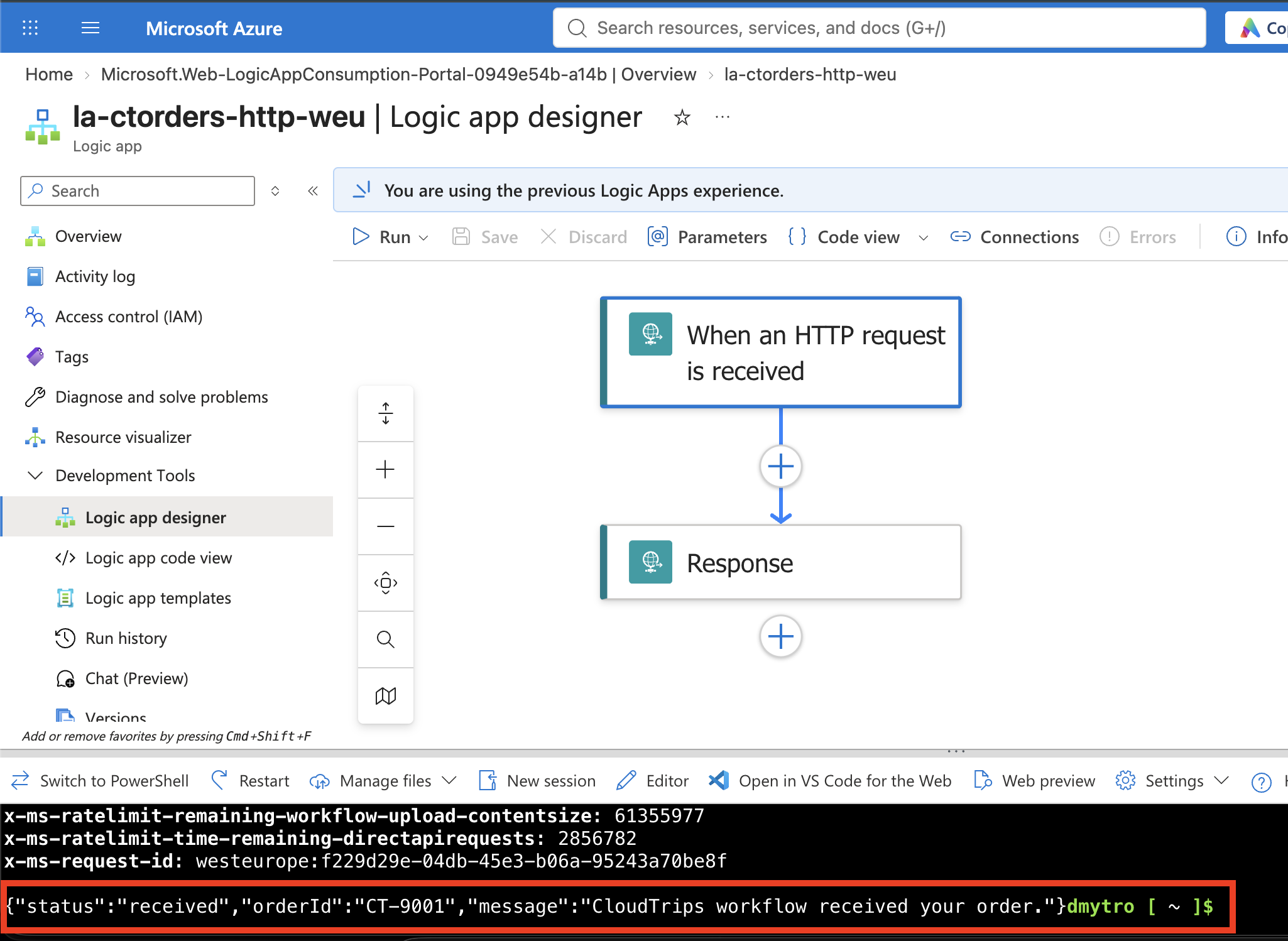Start a New session
This screenshot has height=941, width=1288.
click(x=537, y=781)
